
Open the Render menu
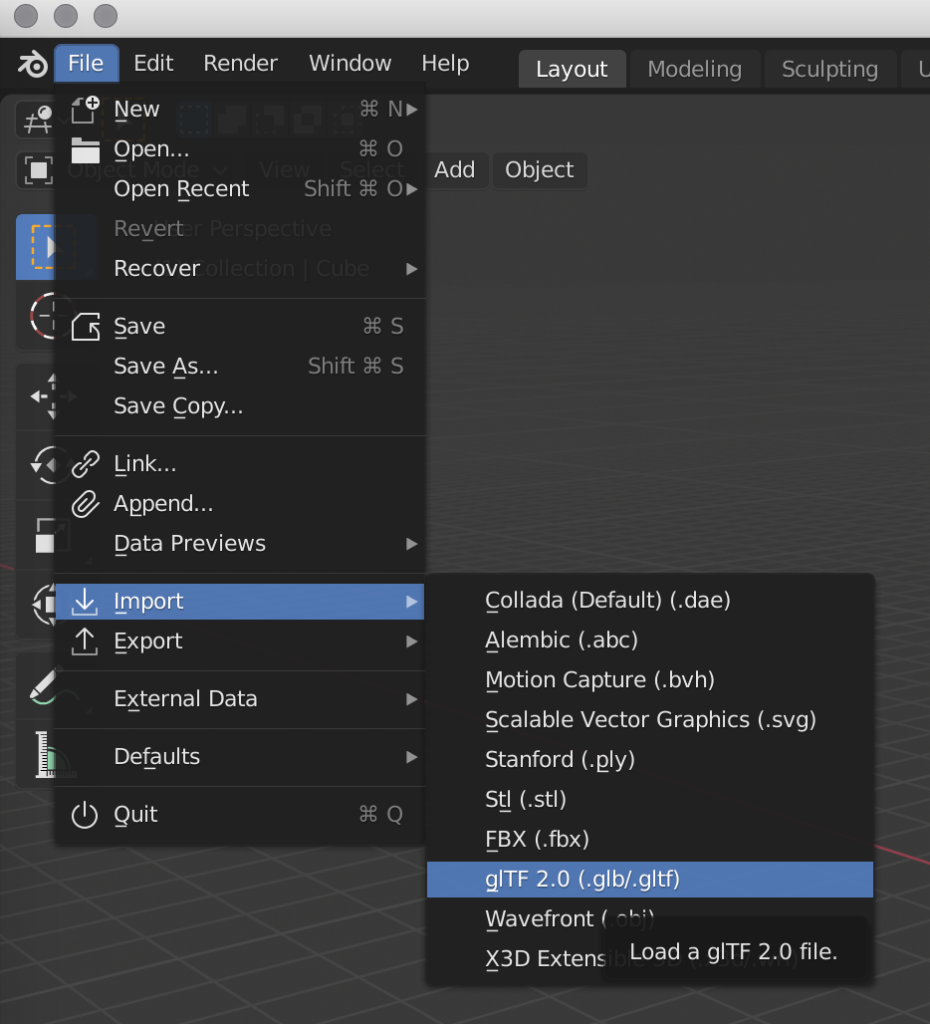240,63
